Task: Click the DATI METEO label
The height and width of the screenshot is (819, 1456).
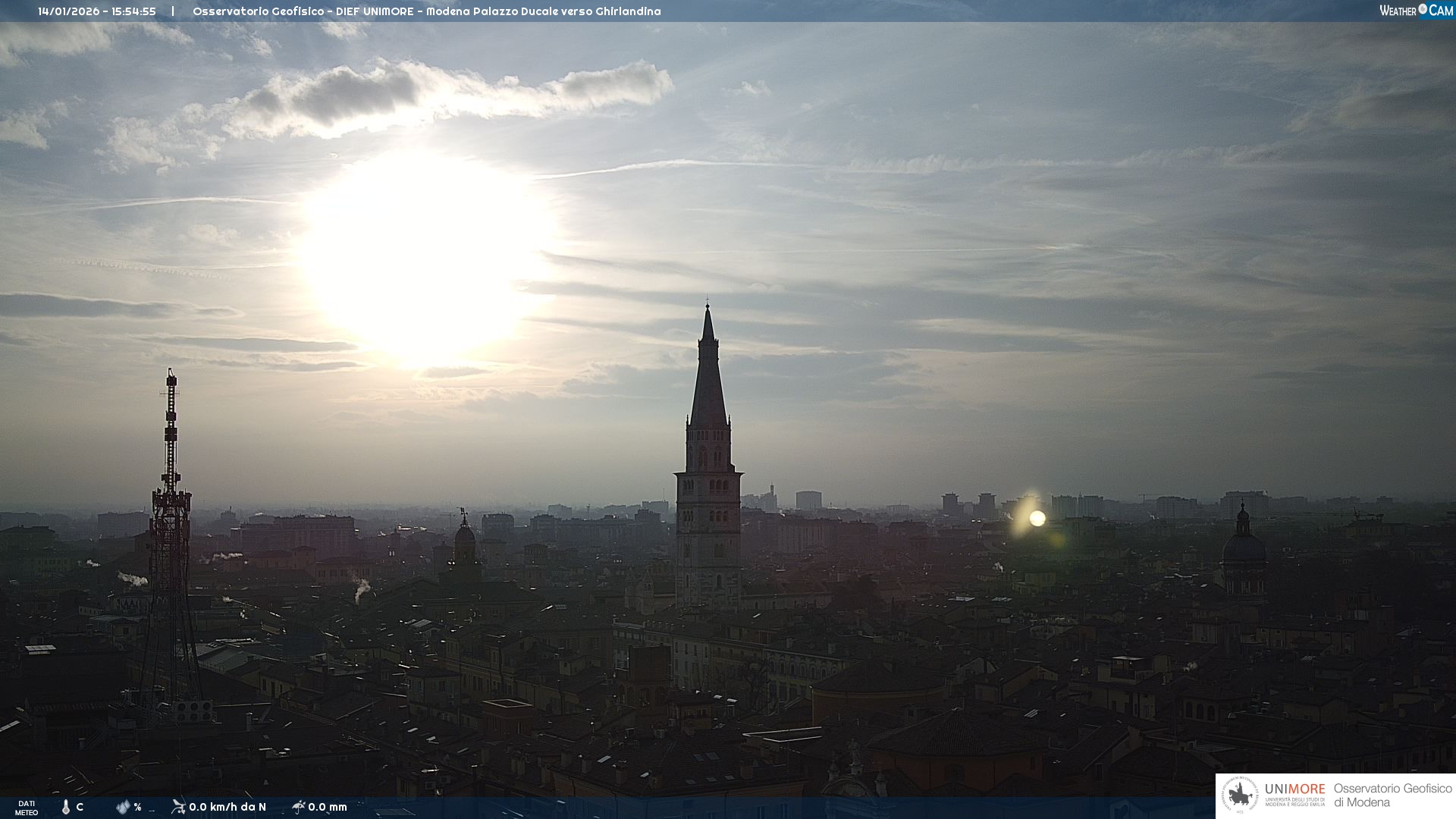Action: 27,808
